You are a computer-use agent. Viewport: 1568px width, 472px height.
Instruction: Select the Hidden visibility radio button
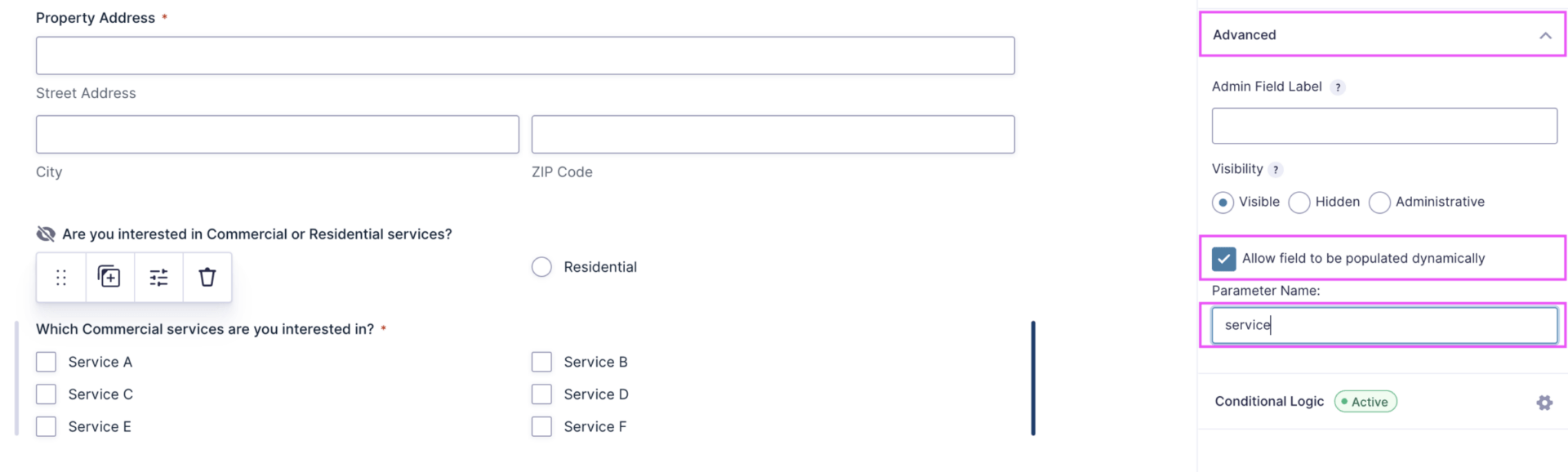click(1299, 203)
